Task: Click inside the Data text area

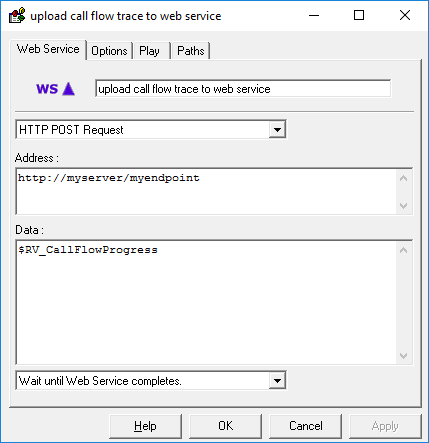Action: [x=206, y=303]
